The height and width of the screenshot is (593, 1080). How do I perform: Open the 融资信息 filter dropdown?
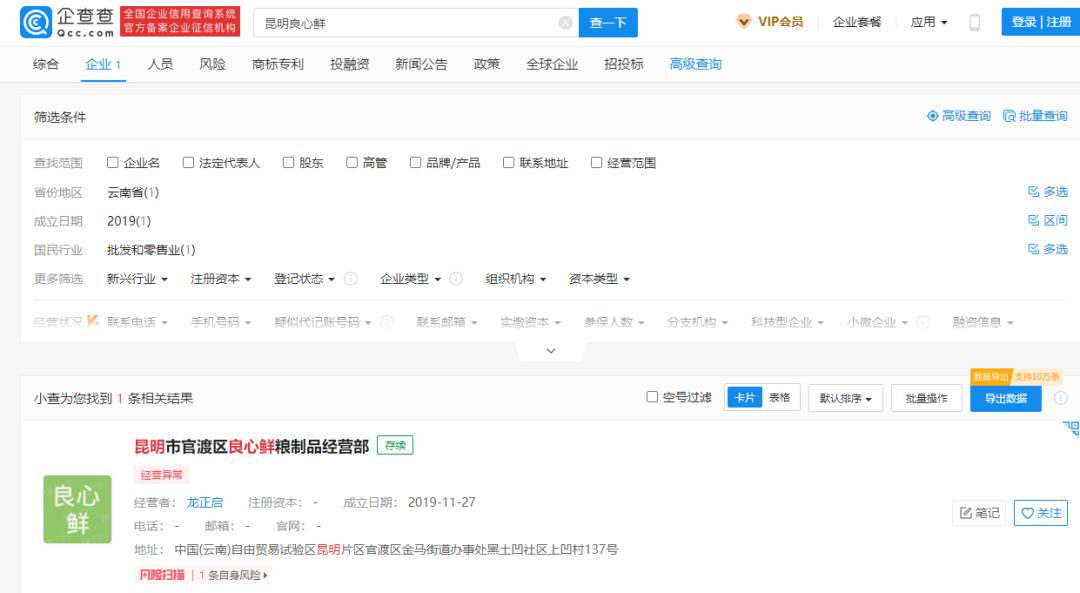[983, 322]
